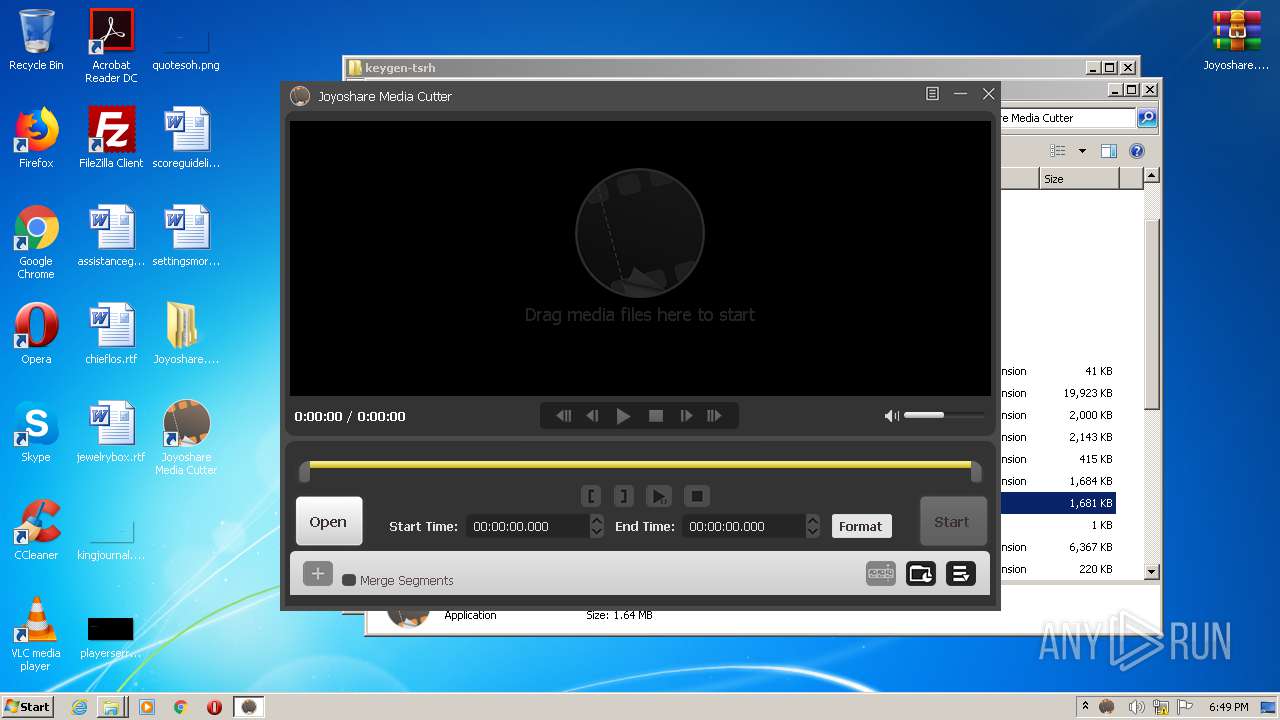Set segment start with left bracket icon
This screenshot has height=720, width=1280.
[x=591, y=496]
